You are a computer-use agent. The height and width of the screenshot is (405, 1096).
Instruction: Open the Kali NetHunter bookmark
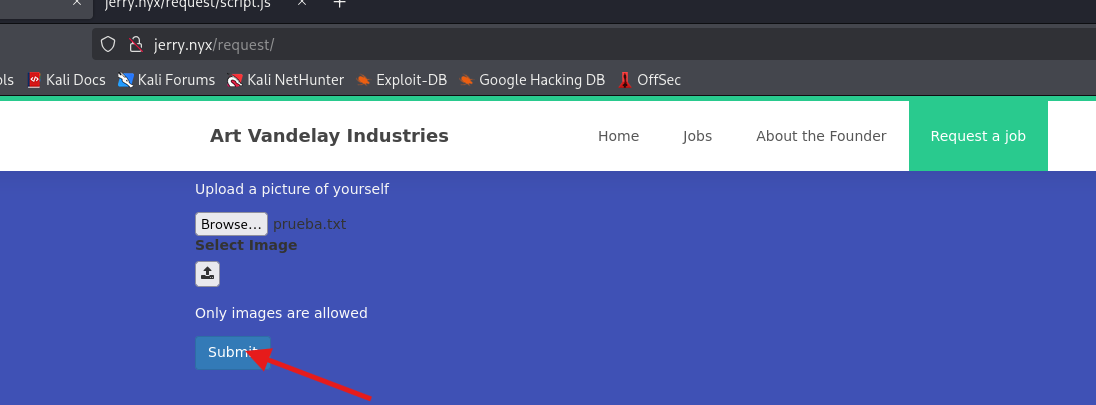tap(285, 80)
